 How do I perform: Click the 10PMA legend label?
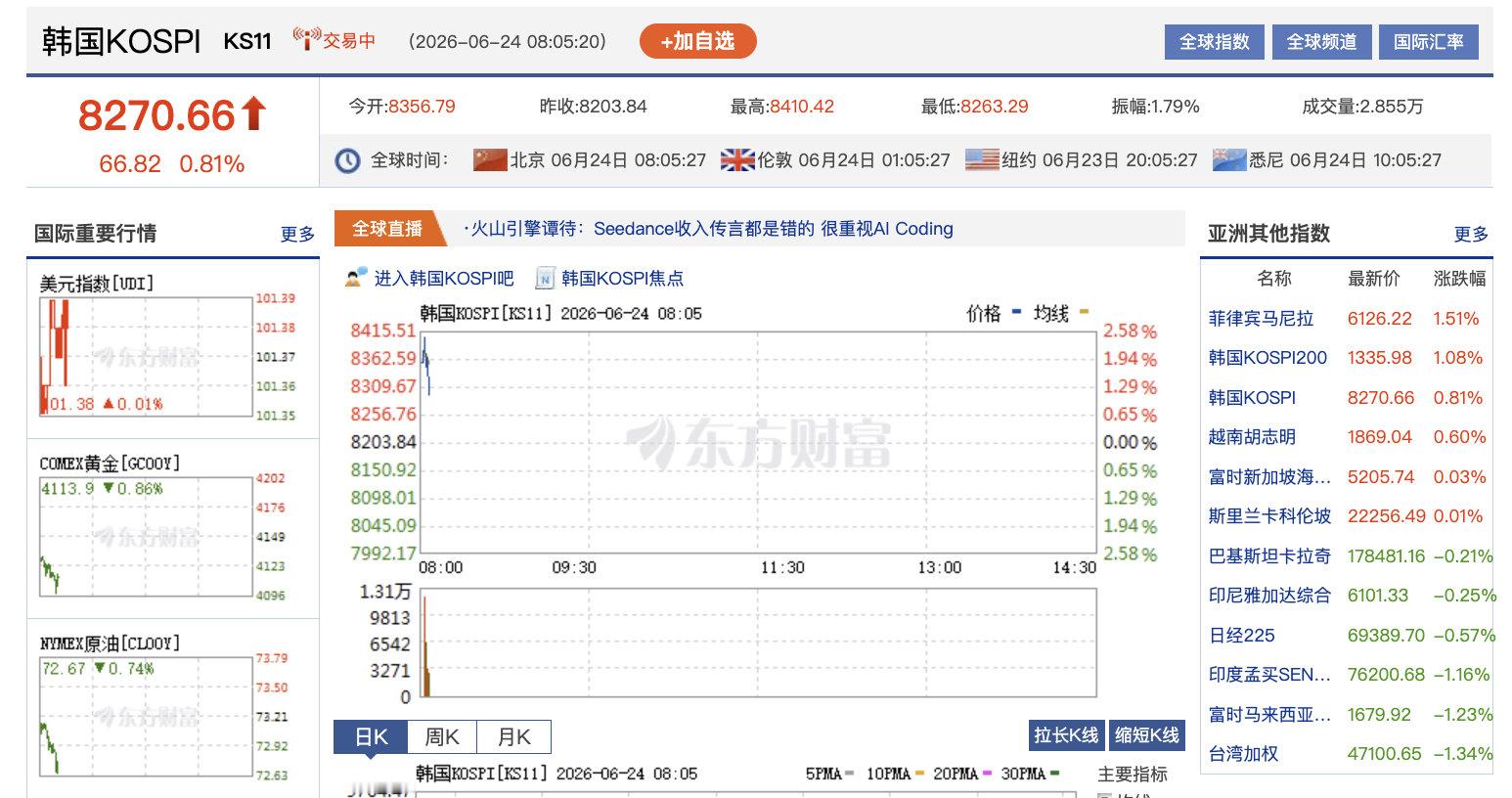[x=888, y=774]
